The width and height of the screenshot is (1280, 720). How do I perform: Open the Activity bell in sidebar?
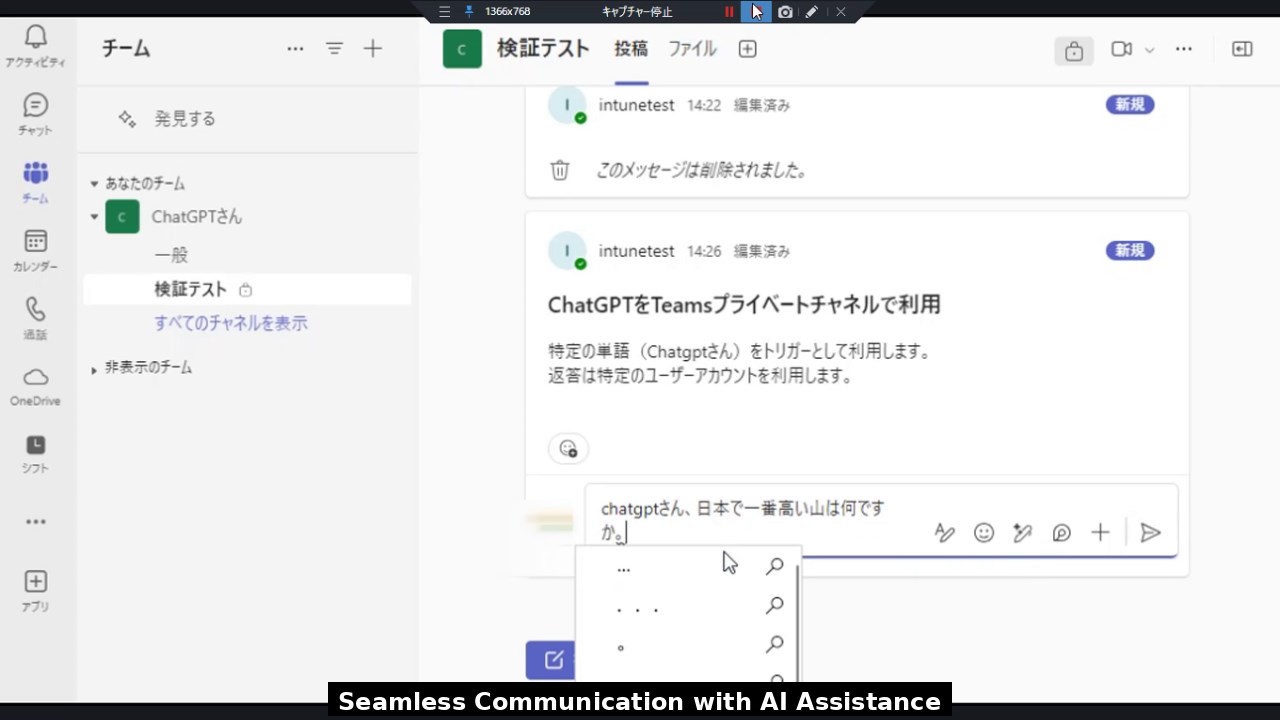[x=35, y=46]
